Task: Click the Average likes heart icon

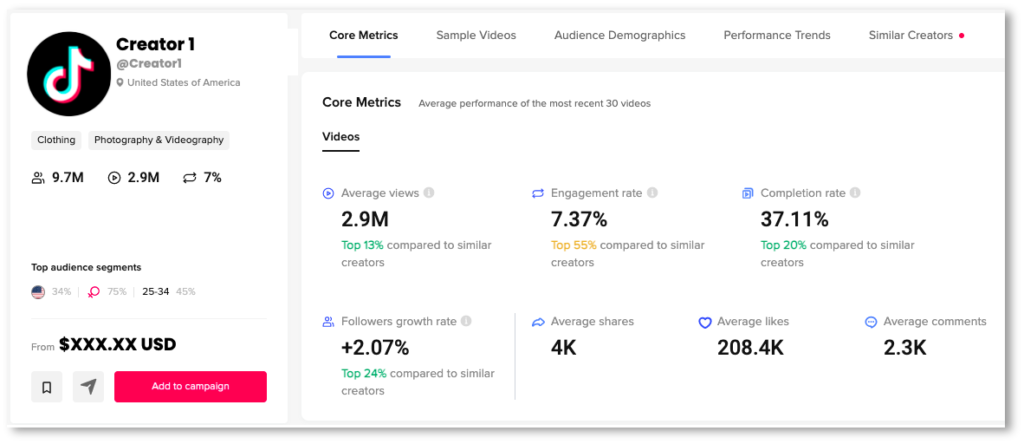Action: click(705, 322)
